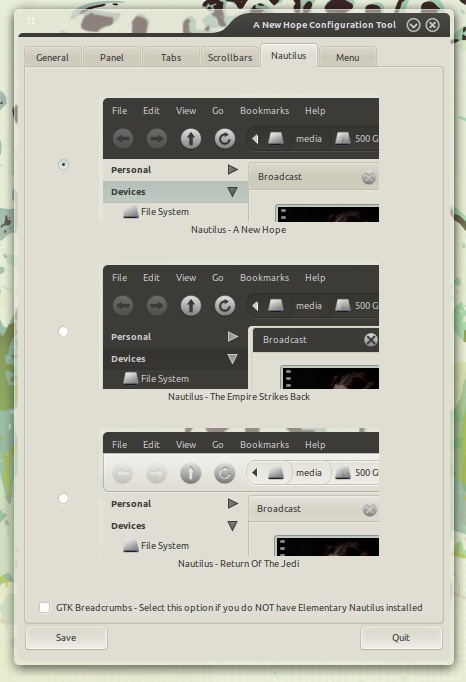Click breadcrumb left arrow in Empire Strikes Back preview
The height and width of the screenshot is (682, 466).
coord(255,306)
